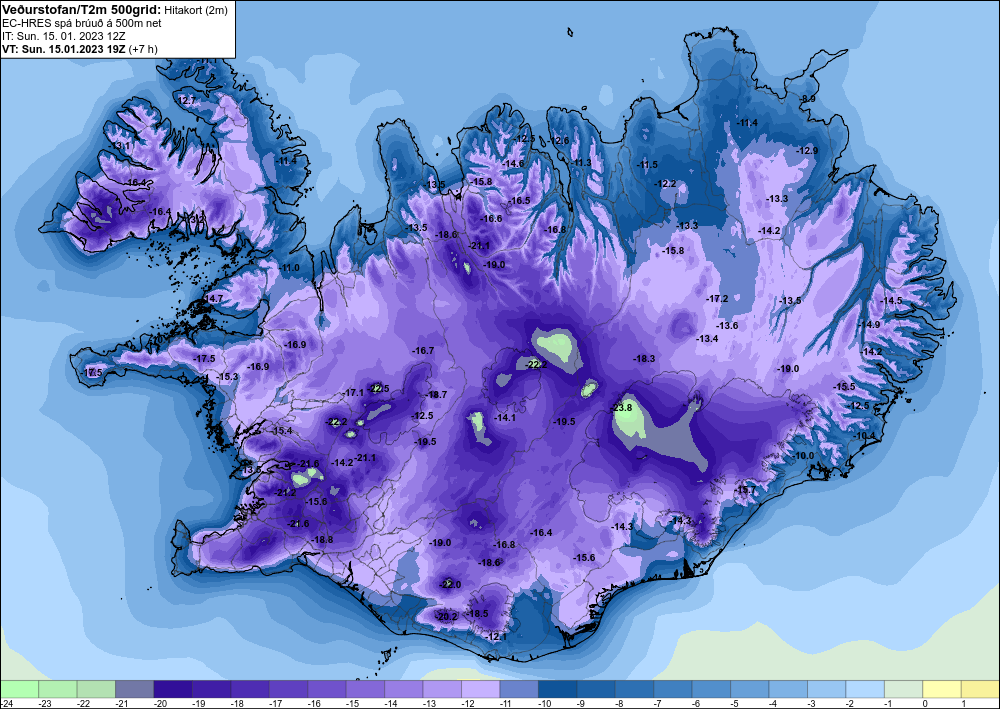1000x709 pixels.
Task: Click the -21.2 temperature value
Action: (286, 492)
